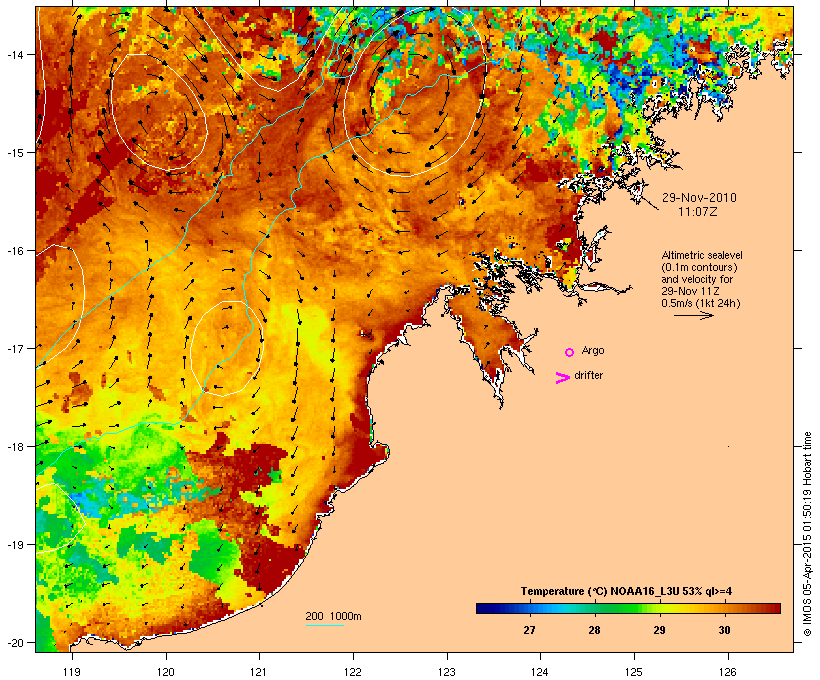Click the '29-Nov 11Z' caption line
The width and height of the screenshot is (820, 680).
click(x=690, y=291)
